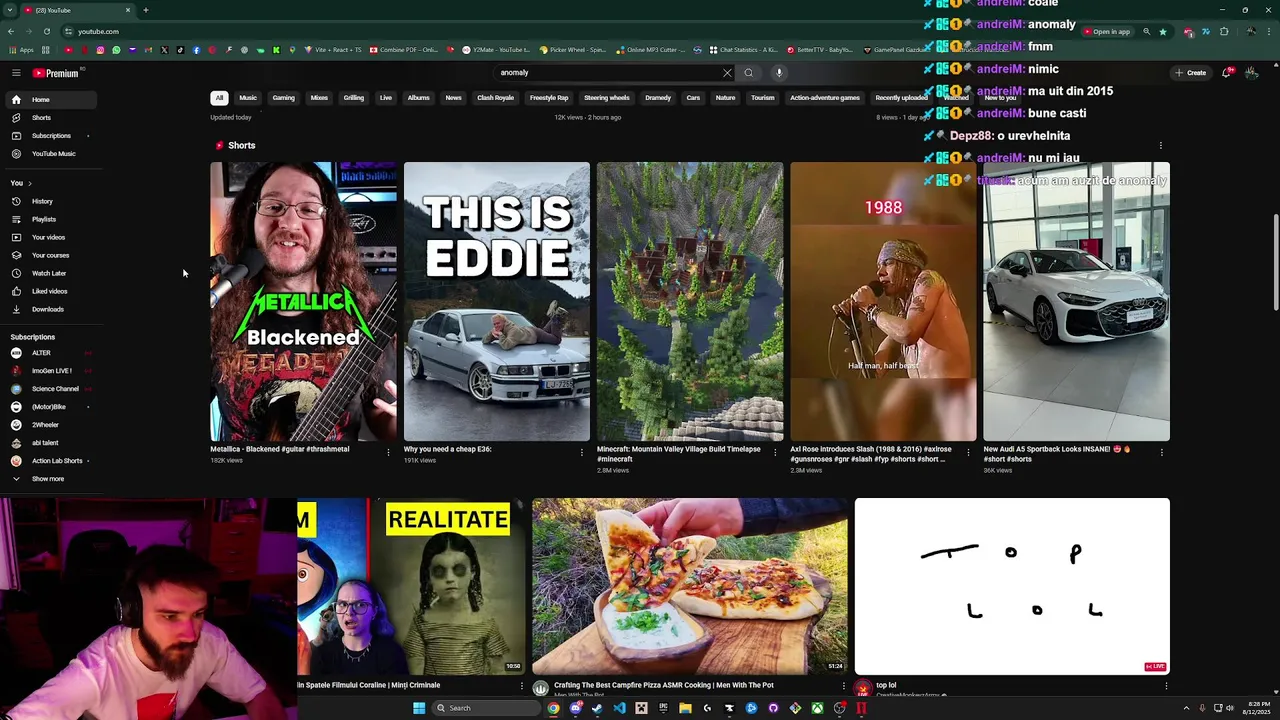
Task: Click the youtube.com address bar
Action: click(570, 32)
